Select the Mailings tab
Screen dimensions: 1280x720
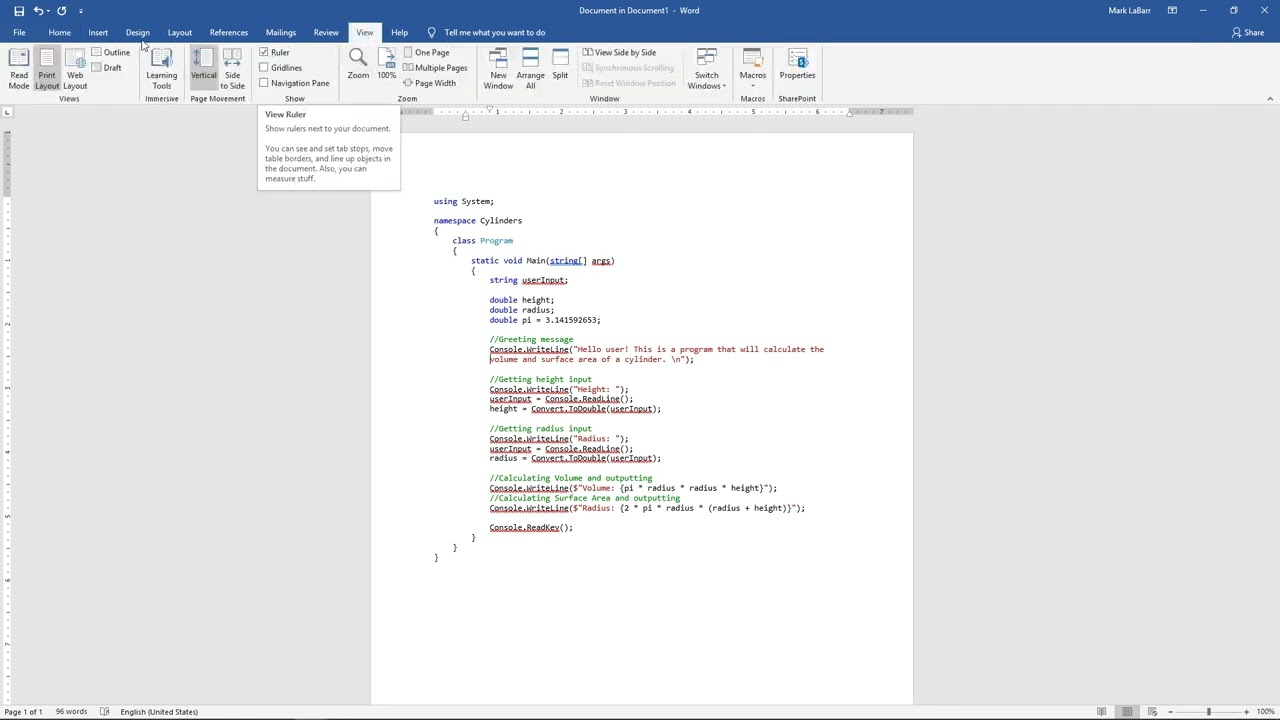[x=281, y=32]
